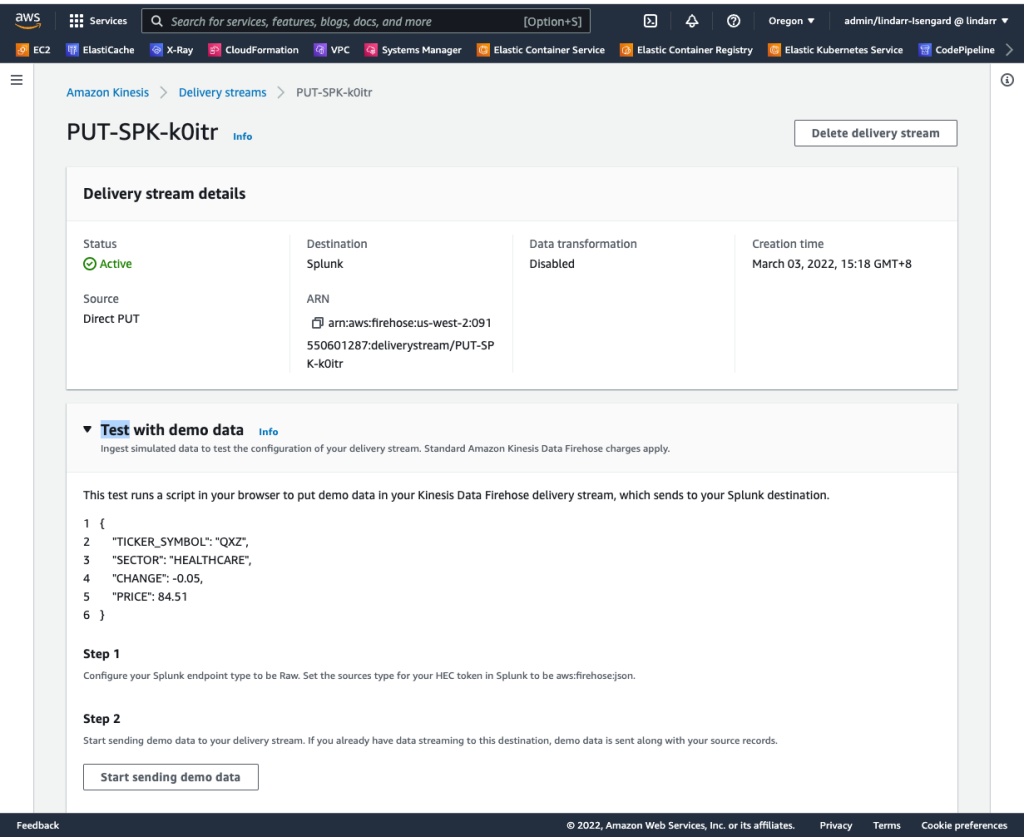Open Info link next to Test with demo data
1024x837 pixels.
click(268, 432)
